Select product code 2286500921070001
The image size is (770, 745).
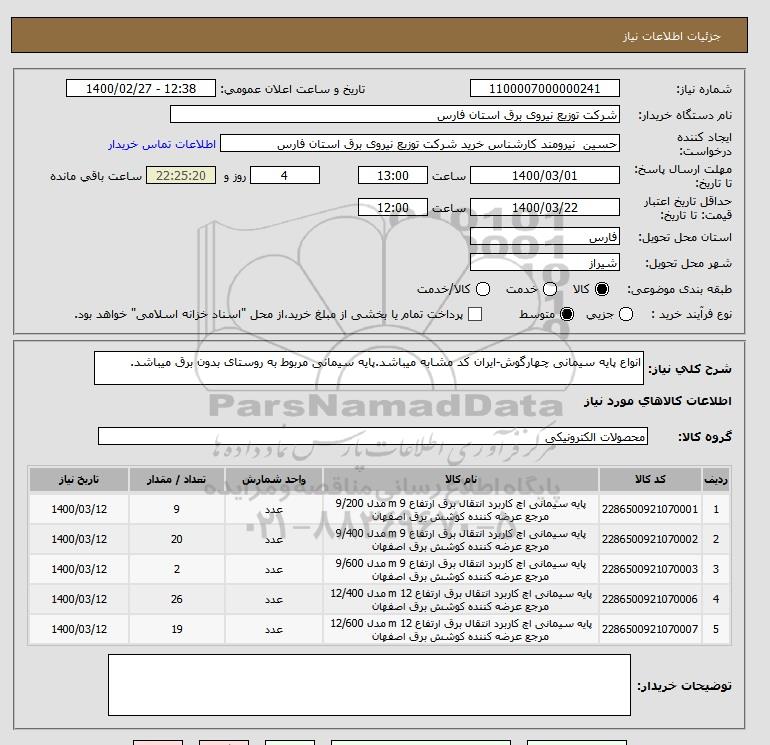(x=650, y=509)
